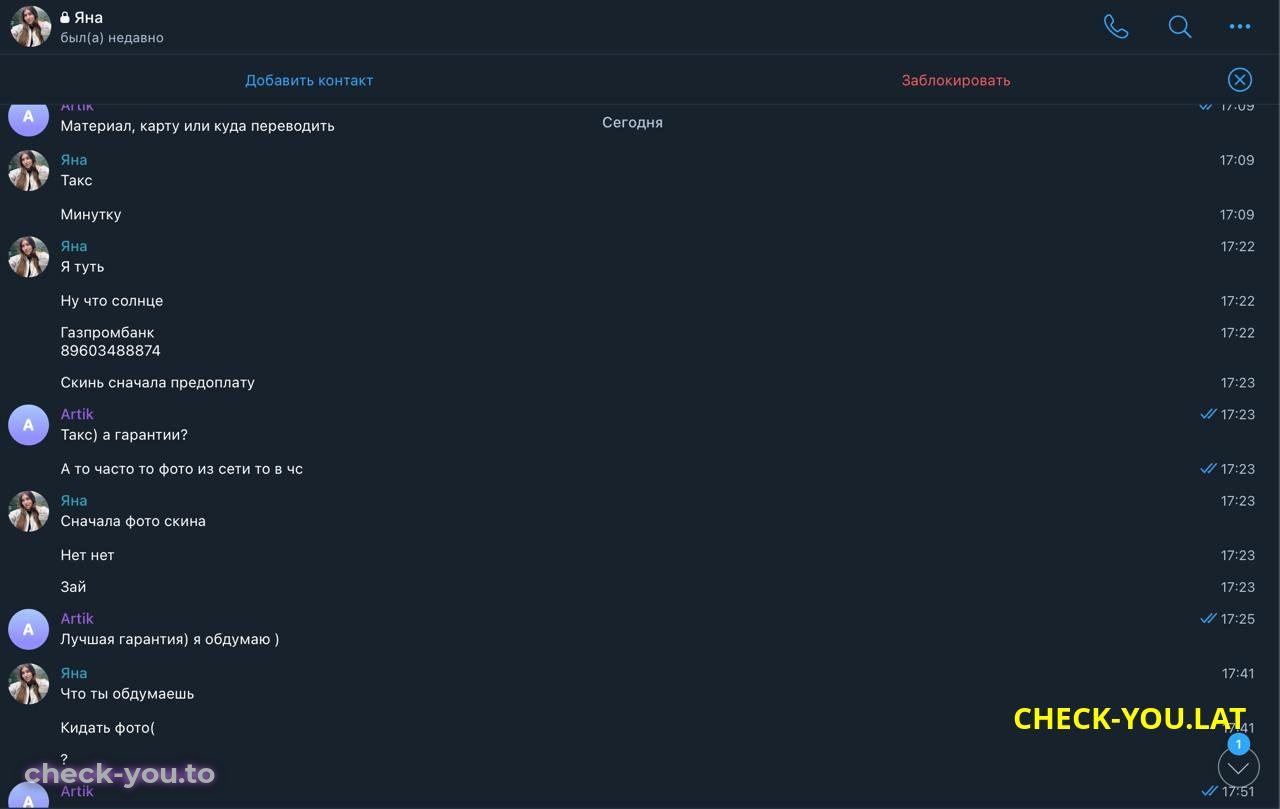Click sender name Artik above Лучшая гарантия
The height and width of the screenshot is (809, 1280).
(77, 619)
